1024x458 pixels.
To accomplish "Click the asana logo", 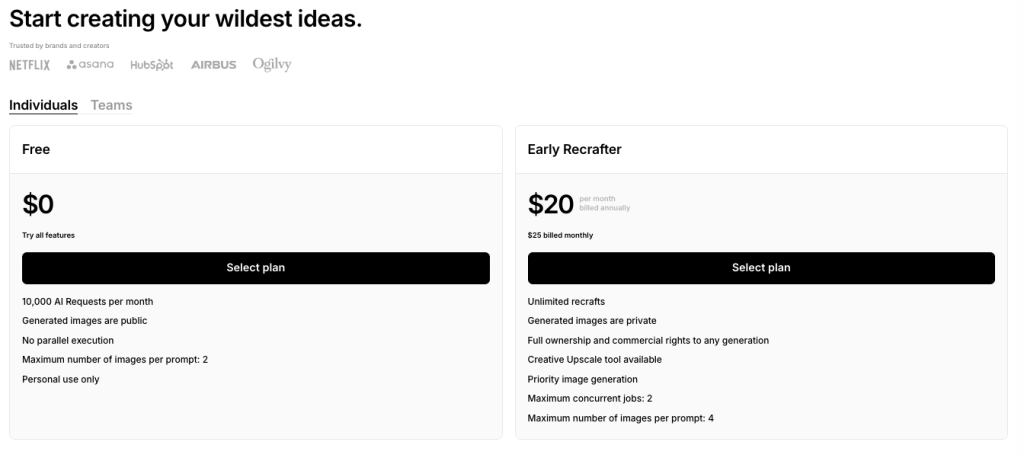I will [x=90, y=65].
